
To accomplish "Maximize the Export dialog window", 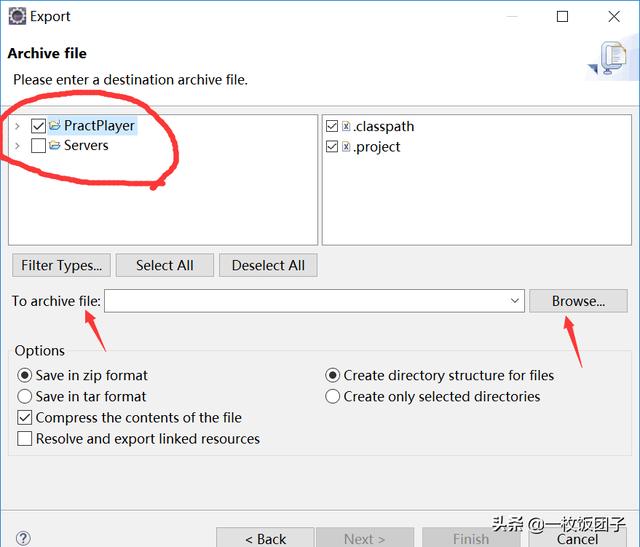I will [562, 16].
